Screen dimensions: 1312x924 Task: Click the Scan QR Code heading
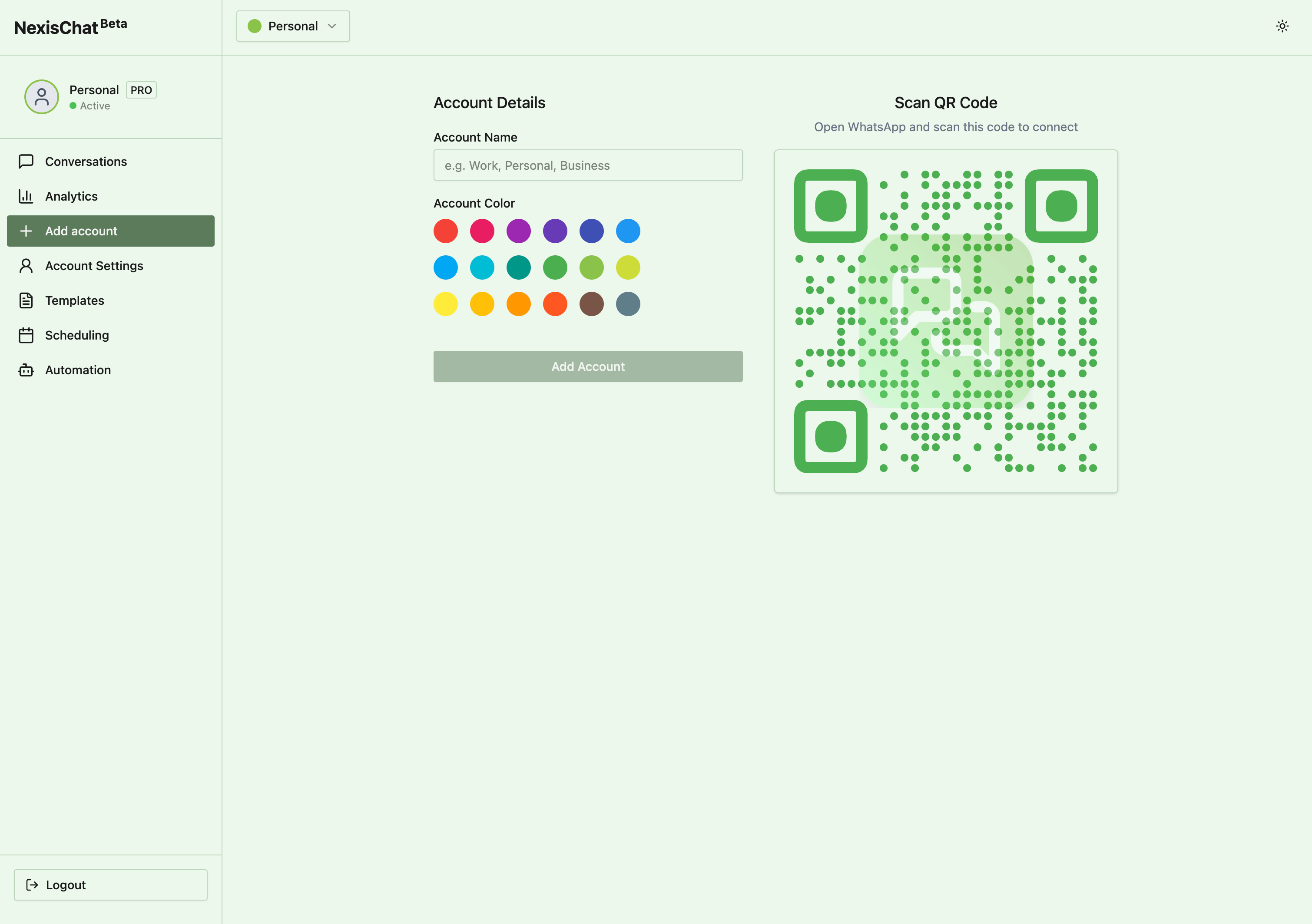click(x=946, y=103)
